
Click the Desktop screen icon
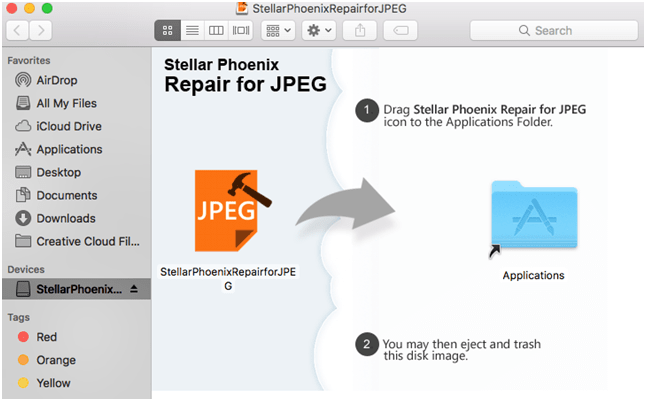(x=23, y=172)
